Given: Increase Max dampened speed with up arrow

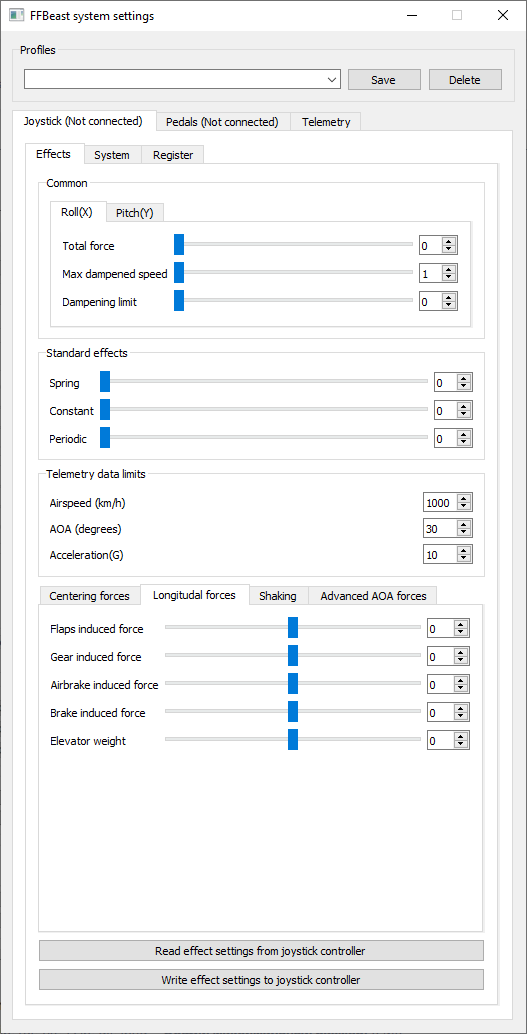Looking at the screenshot, I should click(x=449, y=269).
